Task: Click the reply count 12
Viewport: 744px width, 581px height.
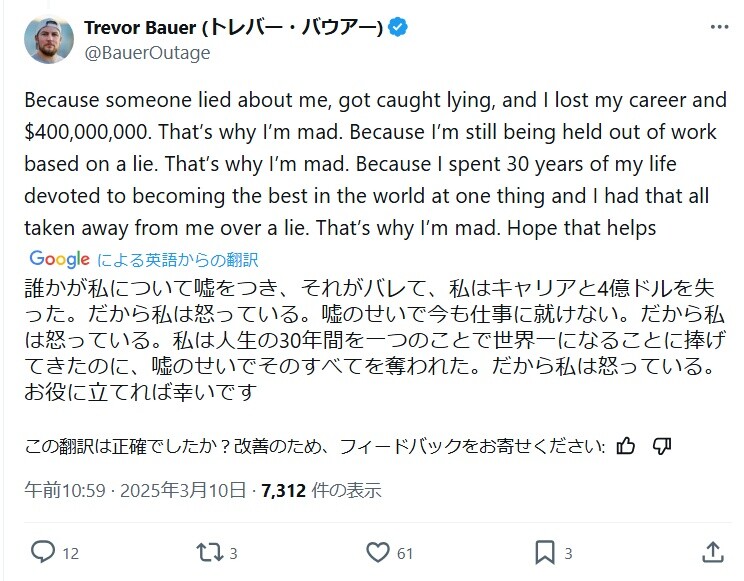Action: (x=70, y=552)
